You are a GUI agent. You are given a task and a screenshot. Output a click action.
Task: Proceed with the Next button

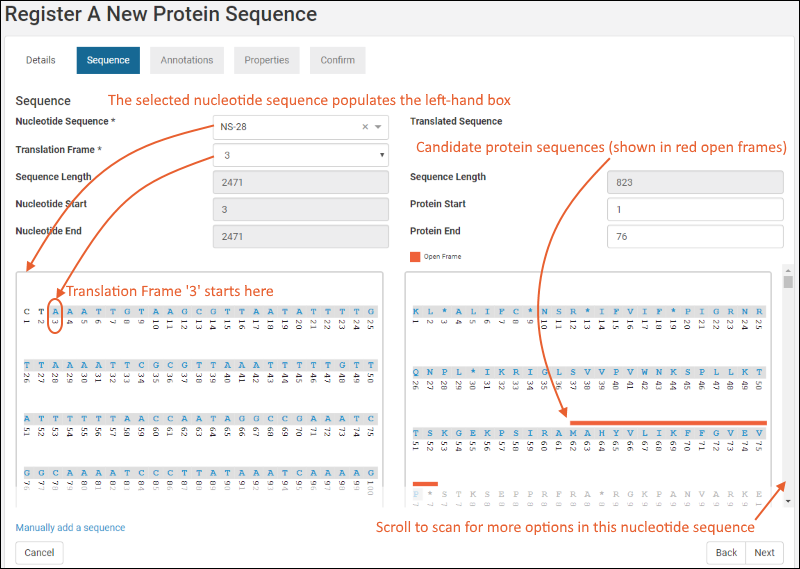coord(764,552)
